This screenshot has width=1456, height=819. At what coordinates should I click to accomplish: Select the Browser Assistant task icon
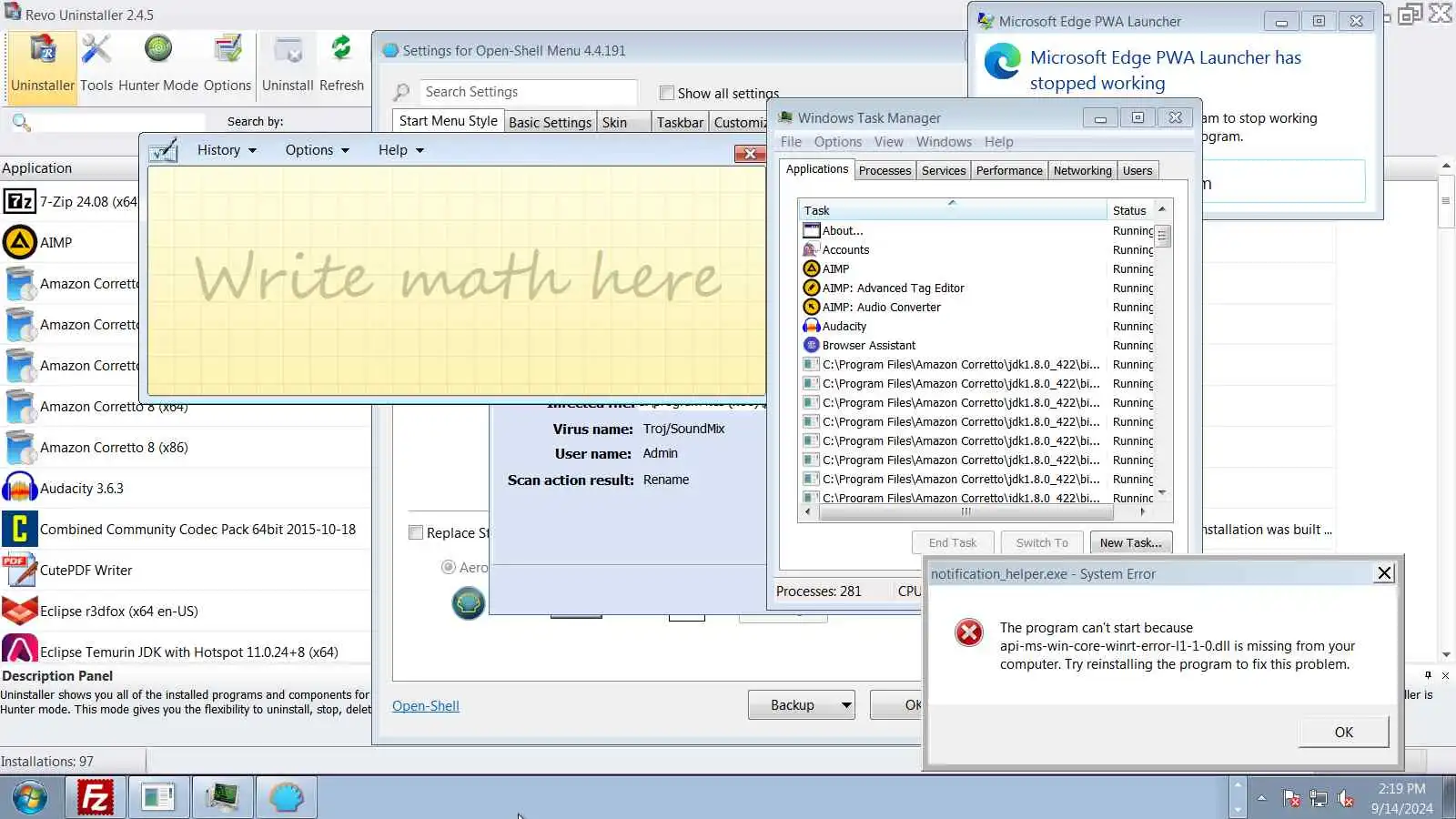pyautogui.click(x=812, y=346)
